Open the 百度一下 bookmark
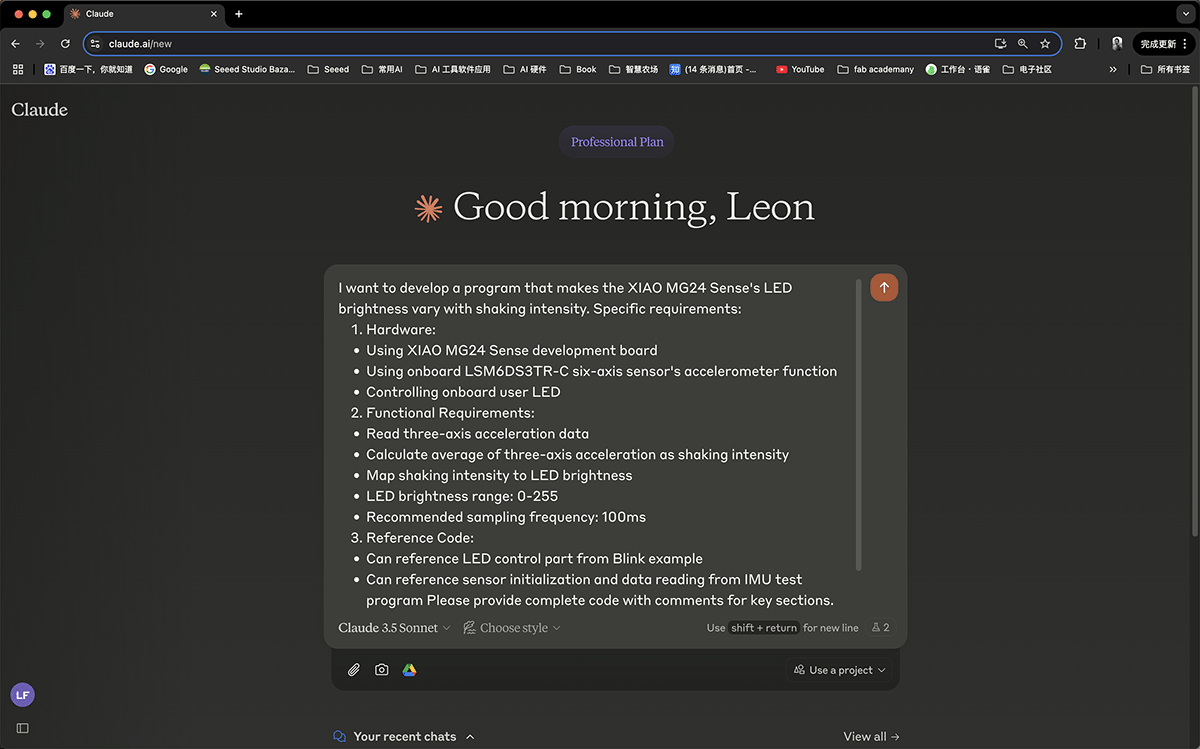The height and width of the screenshot is (749, 1200). point(88,69)
